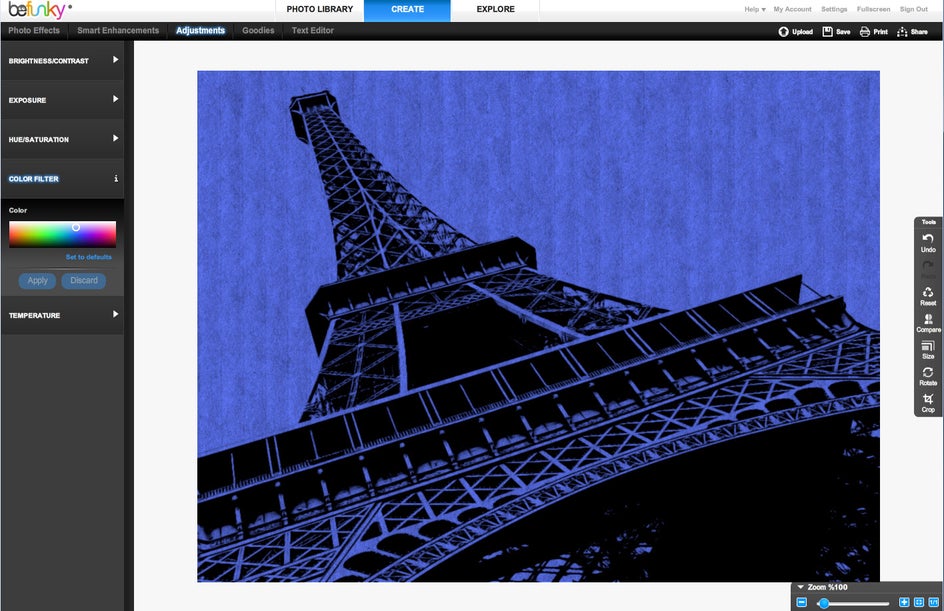Click the Color Filter info icon
This screenshot has height=611, width=944.
(116, 179)
